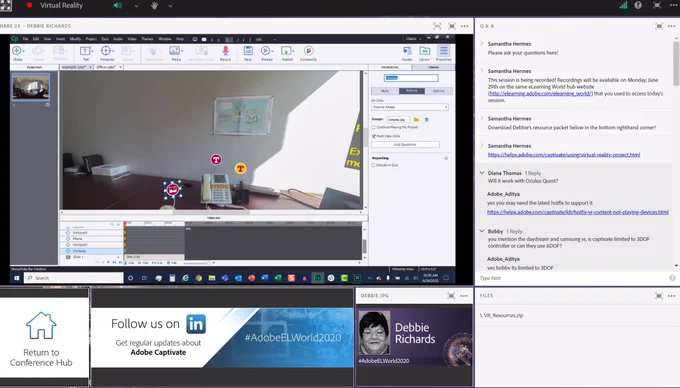The image size is (680, 388).
Task: Uncheck Must View Once checkbox
Action: point(374,136)
